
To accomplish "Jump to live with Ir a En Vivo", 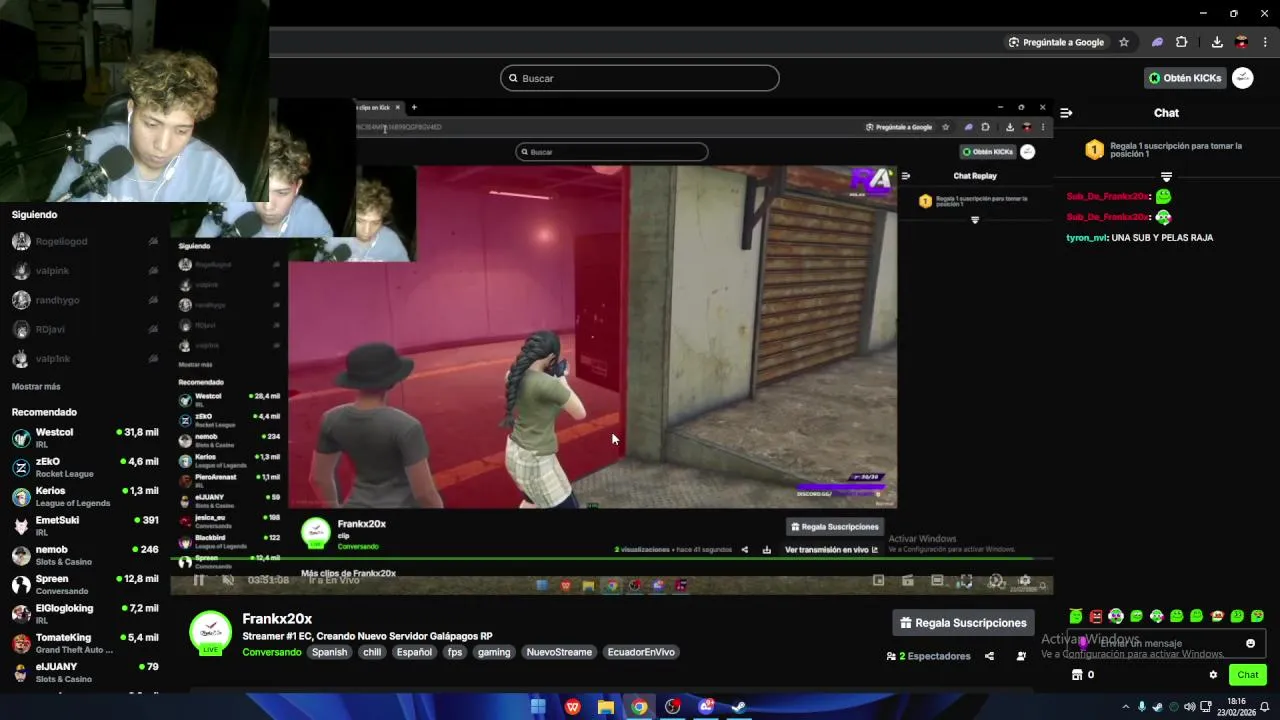I will [x=334, y=580].
